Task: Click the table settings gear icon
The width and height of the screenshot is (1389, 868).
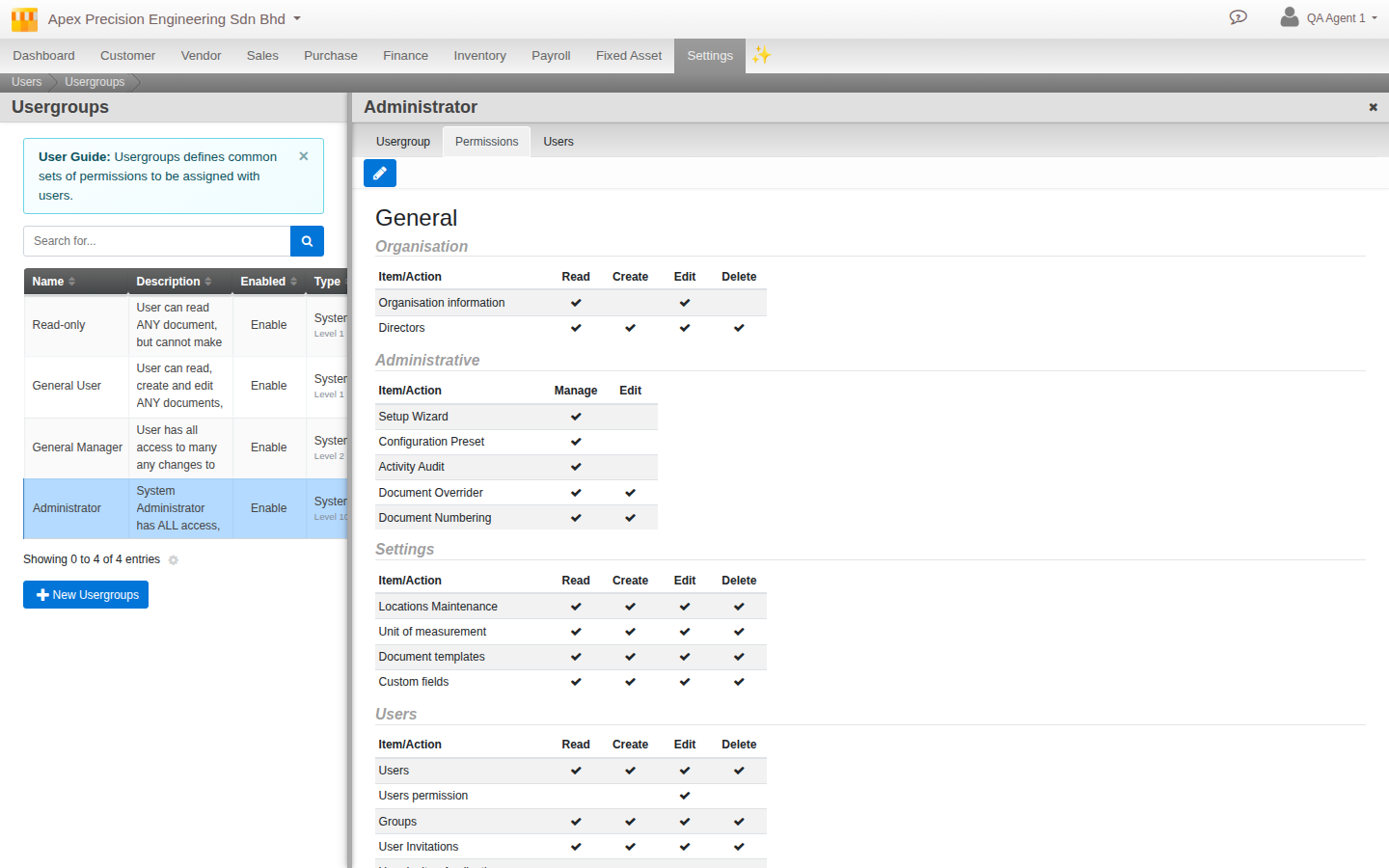Action: tap(174, 560)
